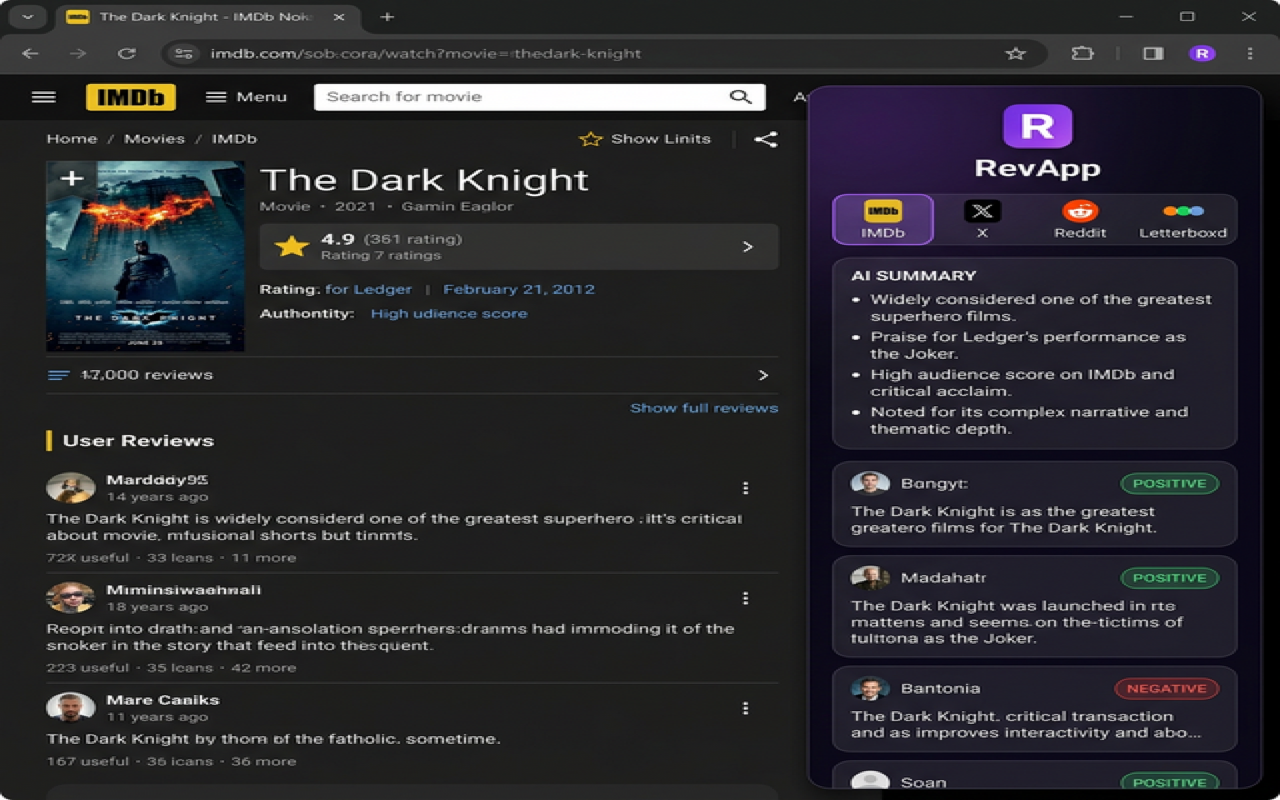Open options menu for Mıminsiwaehnali review

click(745, 598)
